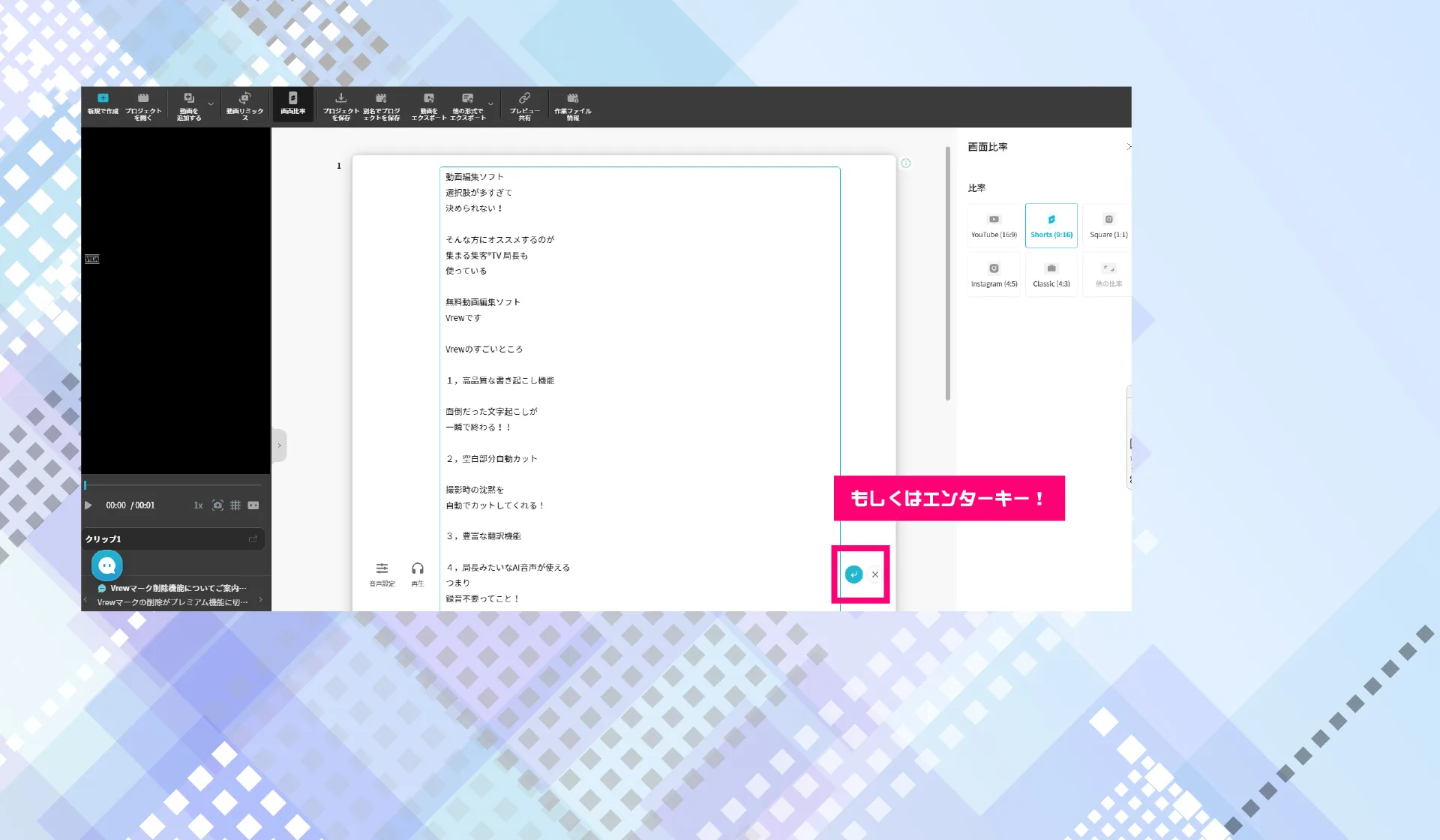Toggle grid overlay icon in the player

tap(235, 505)
